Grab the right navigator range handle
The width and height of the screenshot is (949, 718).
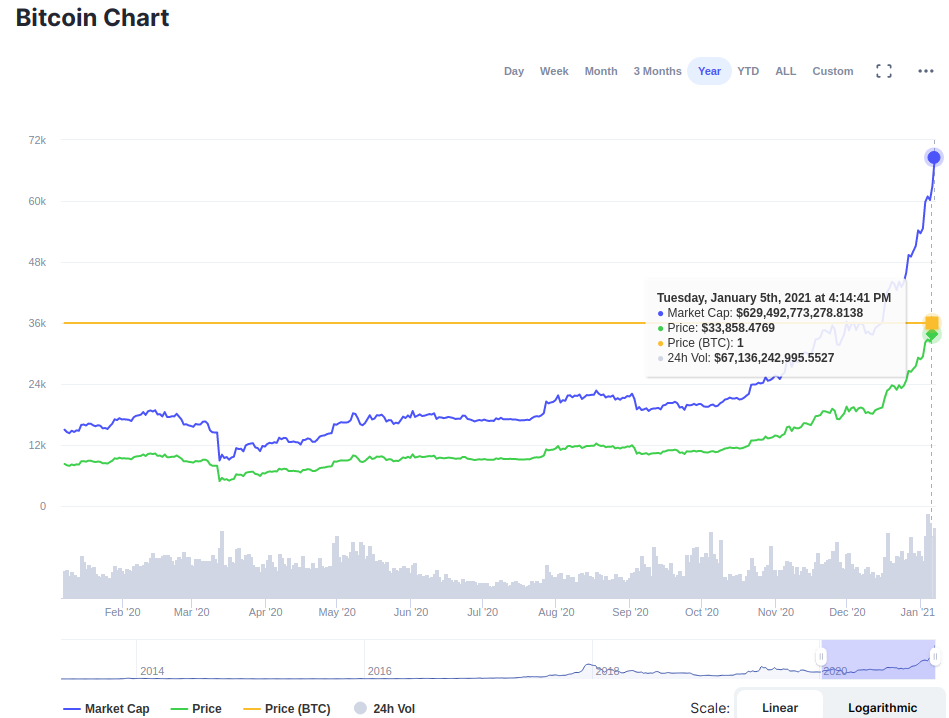pyautogui.click(x=935, y=656)
